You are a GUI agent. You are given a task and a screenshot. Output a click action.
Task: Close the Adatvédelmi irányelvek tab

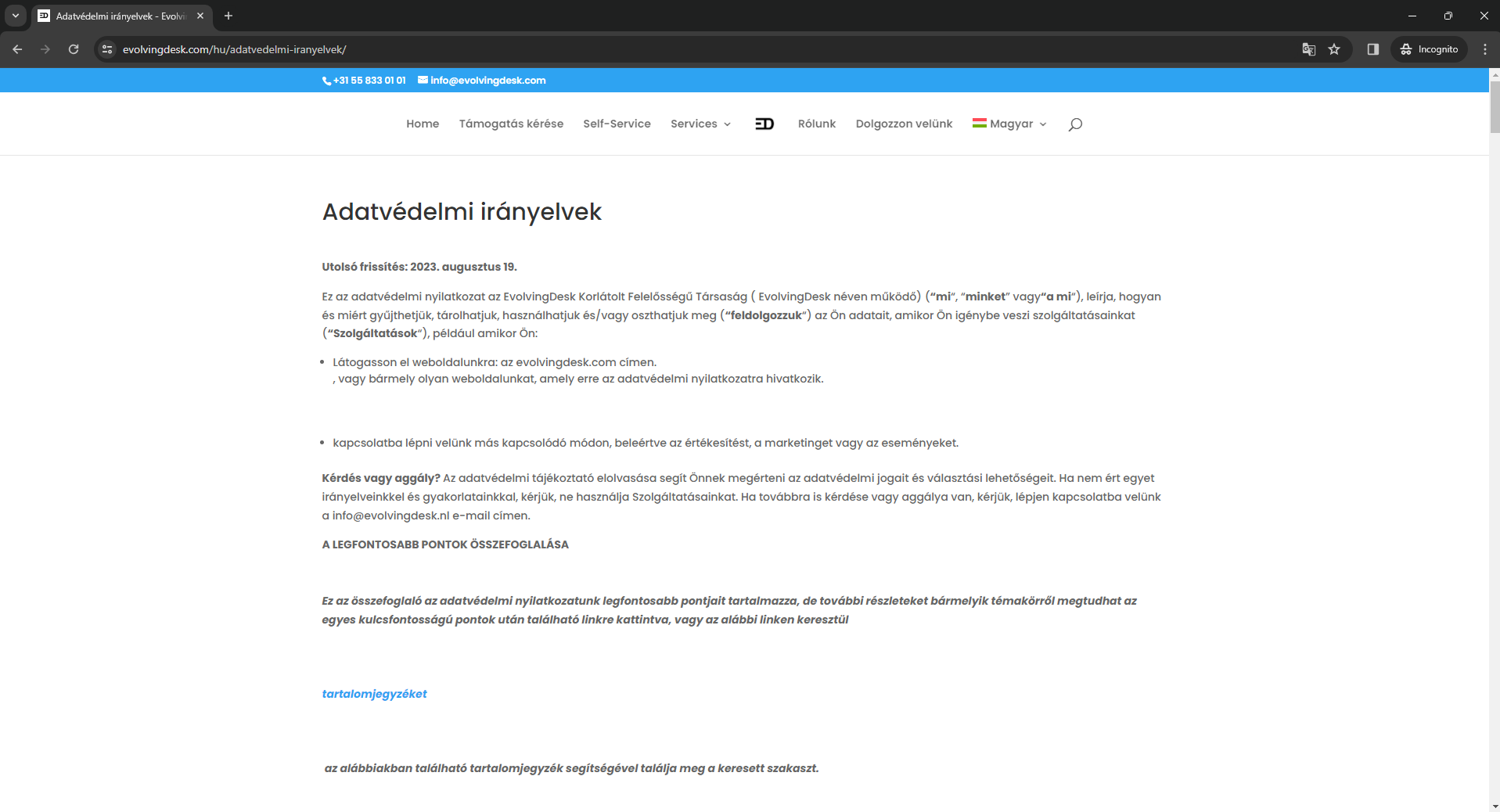tap(200, 16)
